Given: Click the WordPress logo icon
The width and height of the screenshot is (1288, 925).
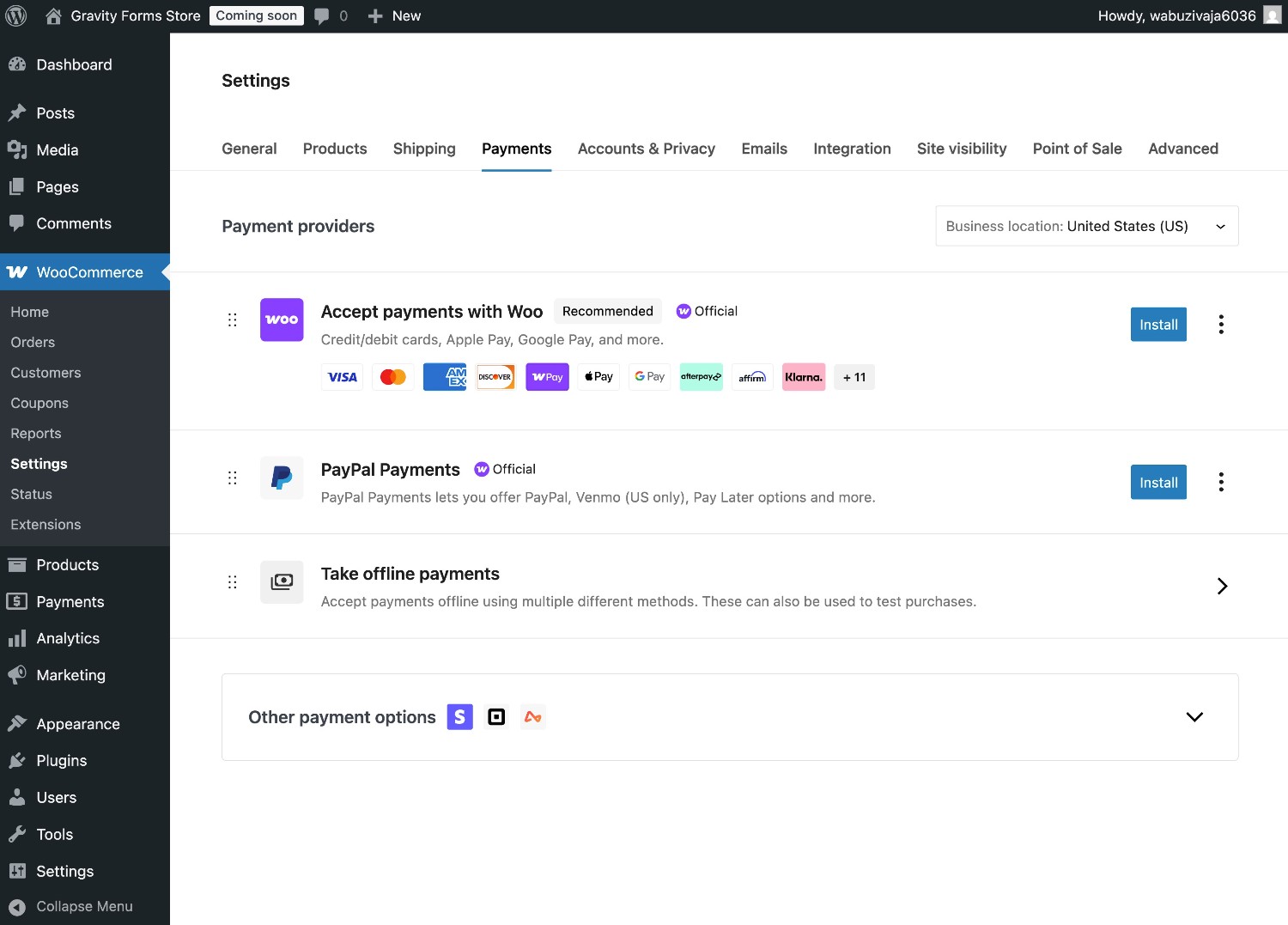Looking at the screenshot, I should click(x=16, y=16).
